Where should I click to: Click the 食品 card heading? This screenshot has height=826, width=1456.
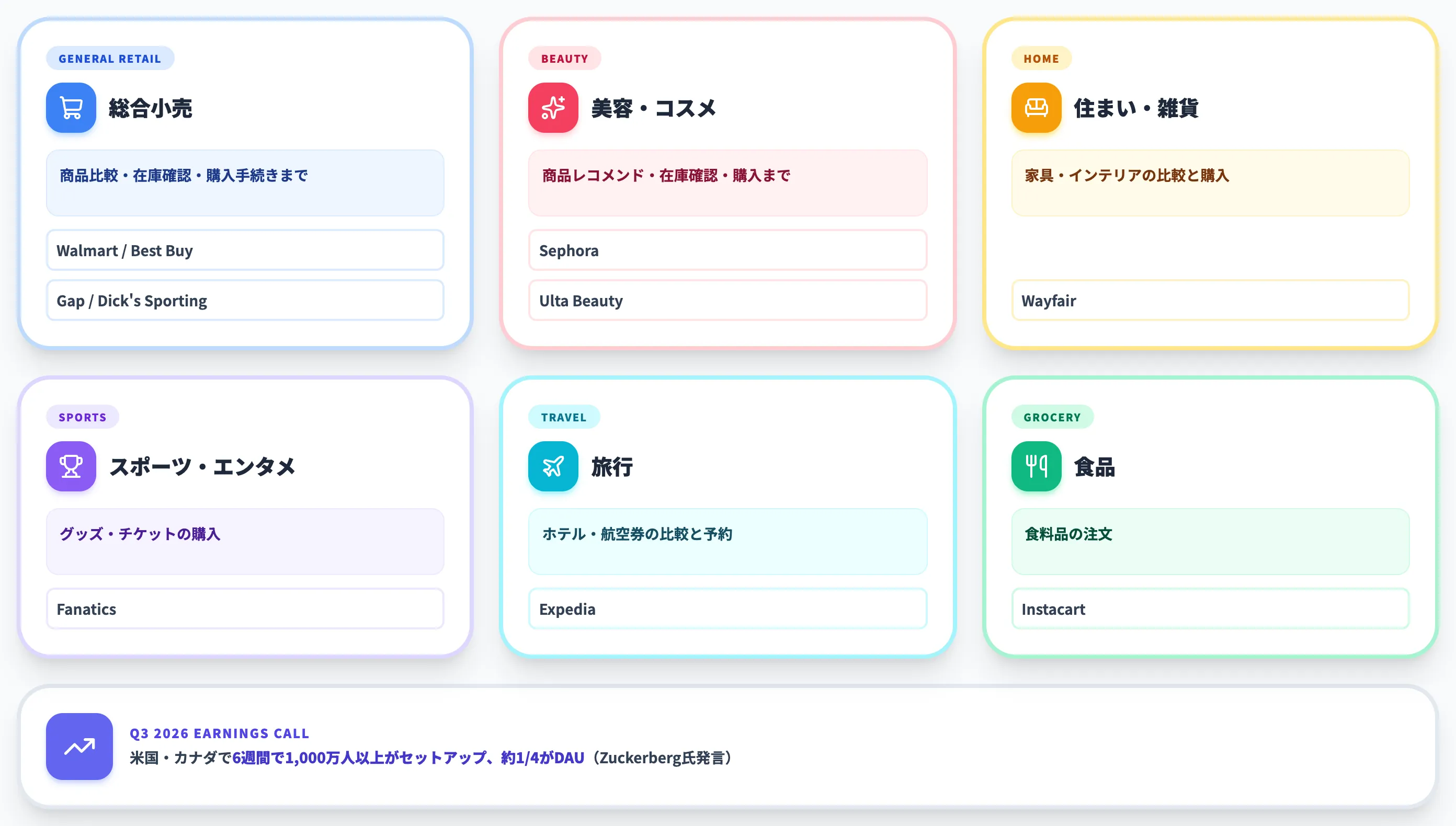1095,466
